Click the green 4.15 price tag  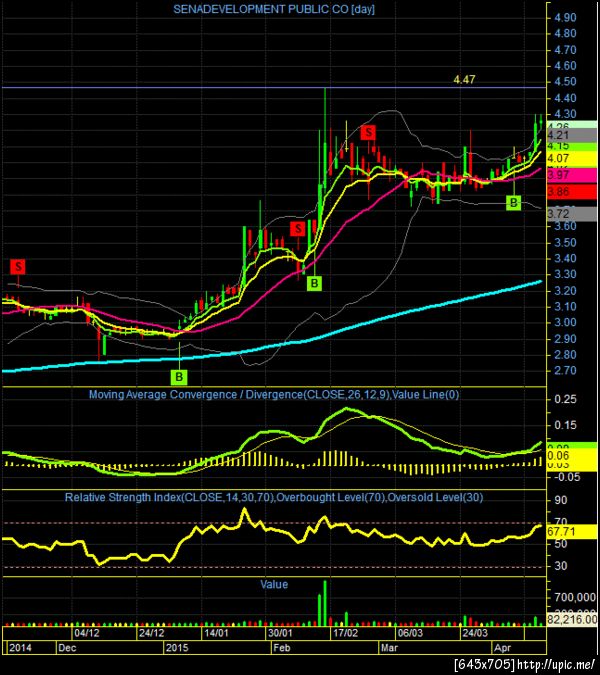tap(571, 146)
